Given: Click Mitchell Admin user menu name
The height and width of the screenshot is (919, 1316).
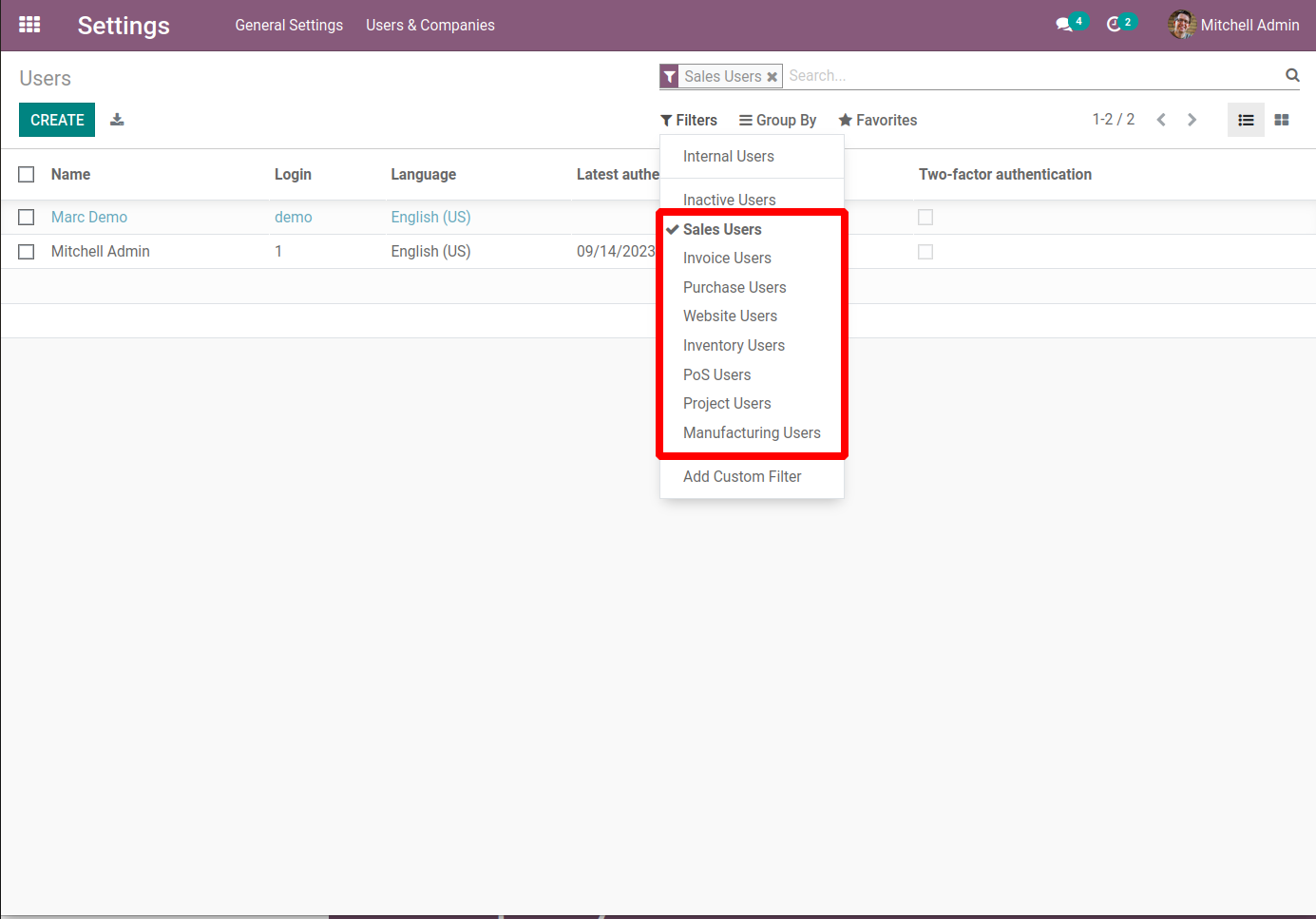Looking at the screenshot, I should click(x=1249, y=25).
